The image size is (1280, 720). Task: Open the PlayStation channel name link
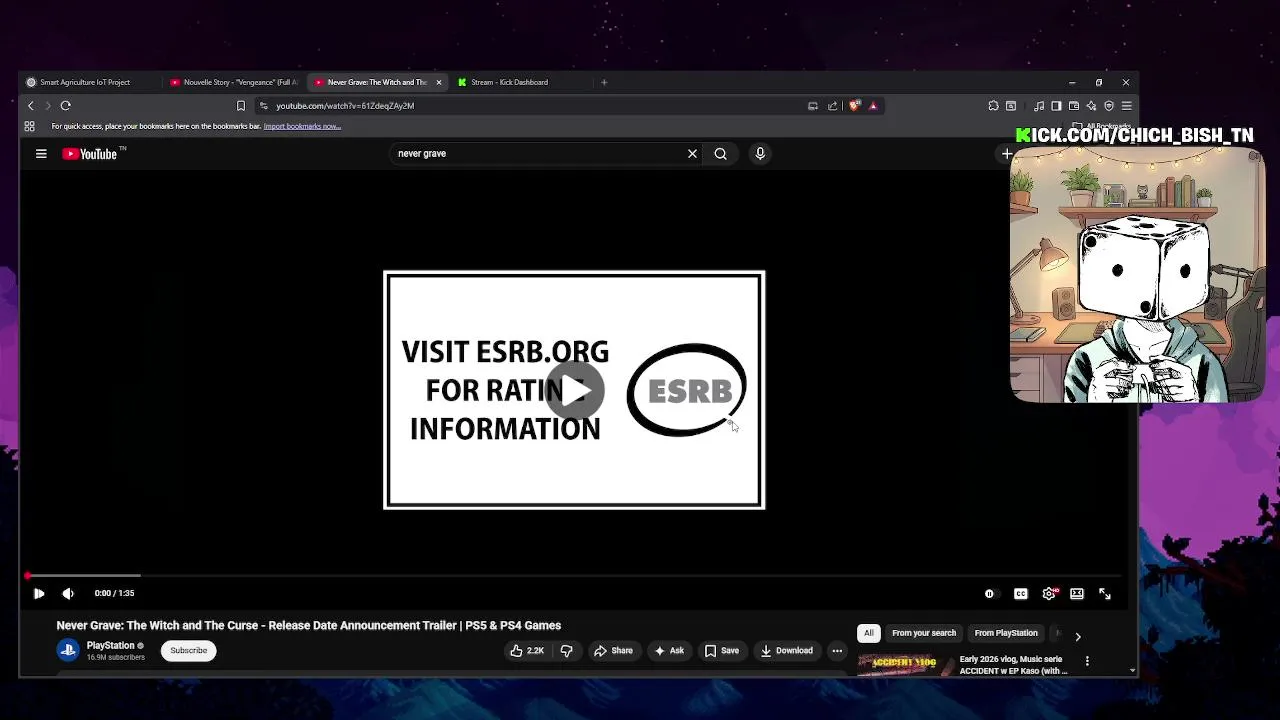coord(110,646)
